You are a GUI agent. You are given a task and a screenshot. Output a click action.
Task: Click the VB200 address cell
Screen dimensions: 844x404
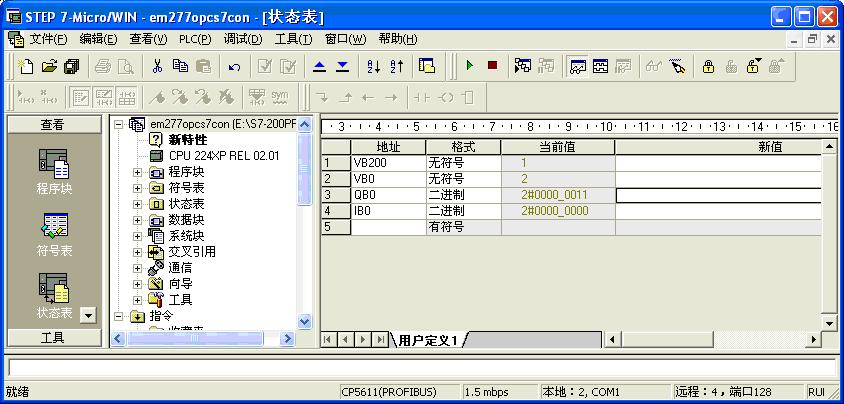388,162
